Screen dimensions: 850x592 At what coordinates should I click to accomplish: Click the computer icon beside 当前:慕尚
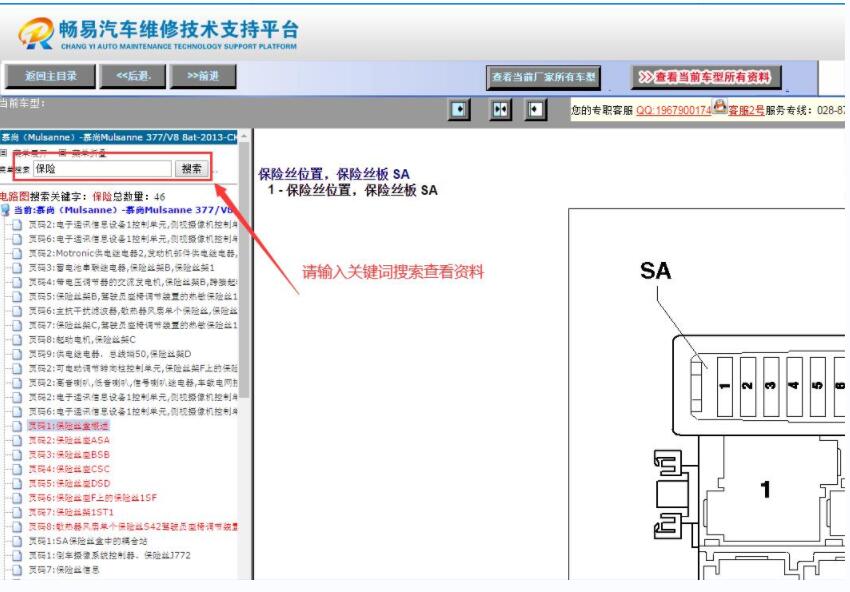(x=5, y=210)
